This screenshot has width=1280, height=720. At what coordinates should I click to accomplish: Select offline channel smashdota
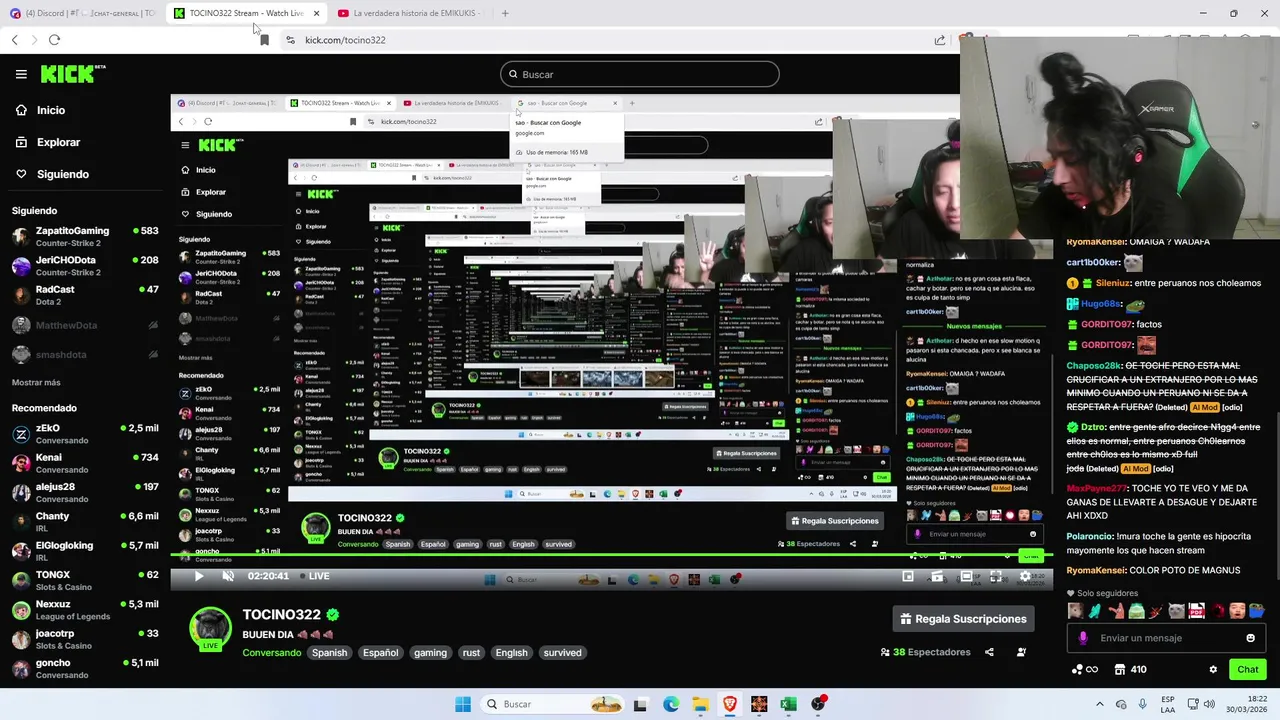(x=85, y=354)
